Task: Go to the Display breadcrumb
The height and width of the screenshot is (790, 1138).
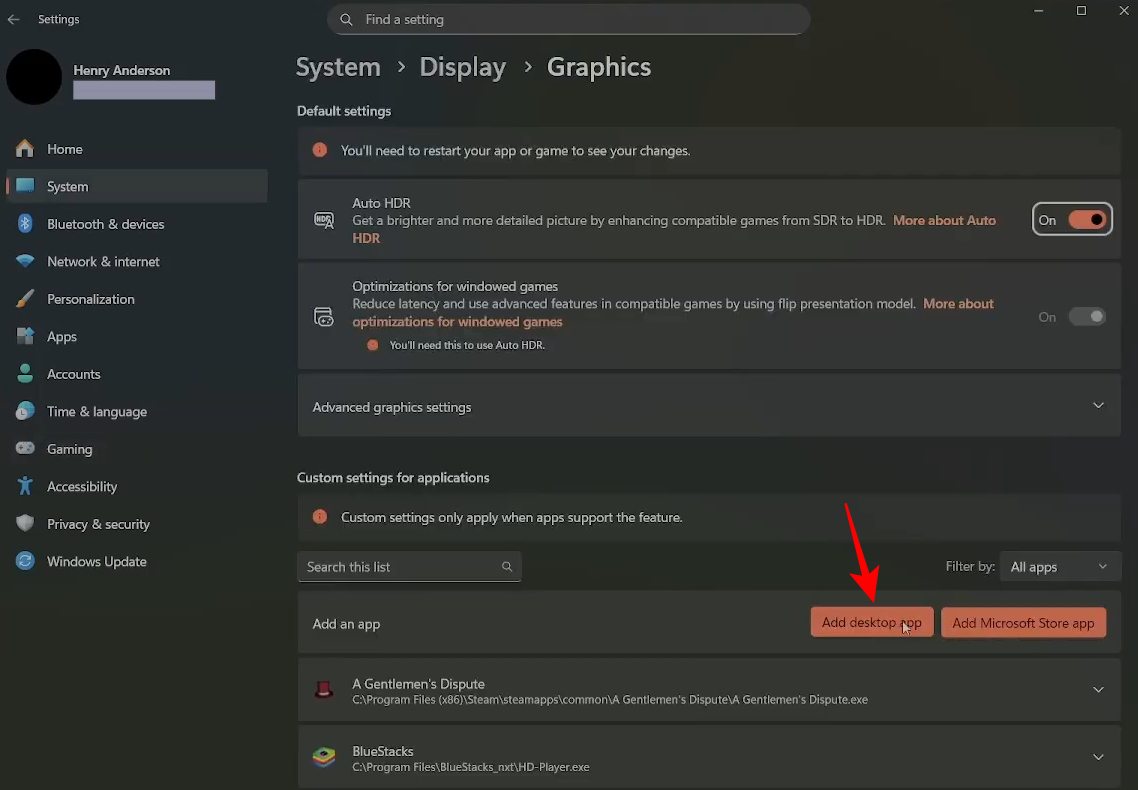Action: pos(463,67)
